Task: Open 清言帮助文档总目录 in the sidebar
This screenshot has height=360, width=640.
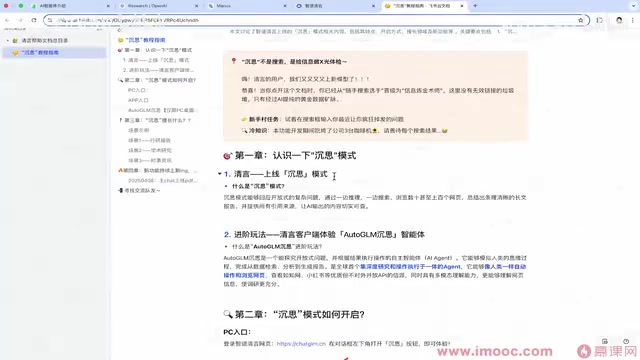Action: (x=44, y=40)
